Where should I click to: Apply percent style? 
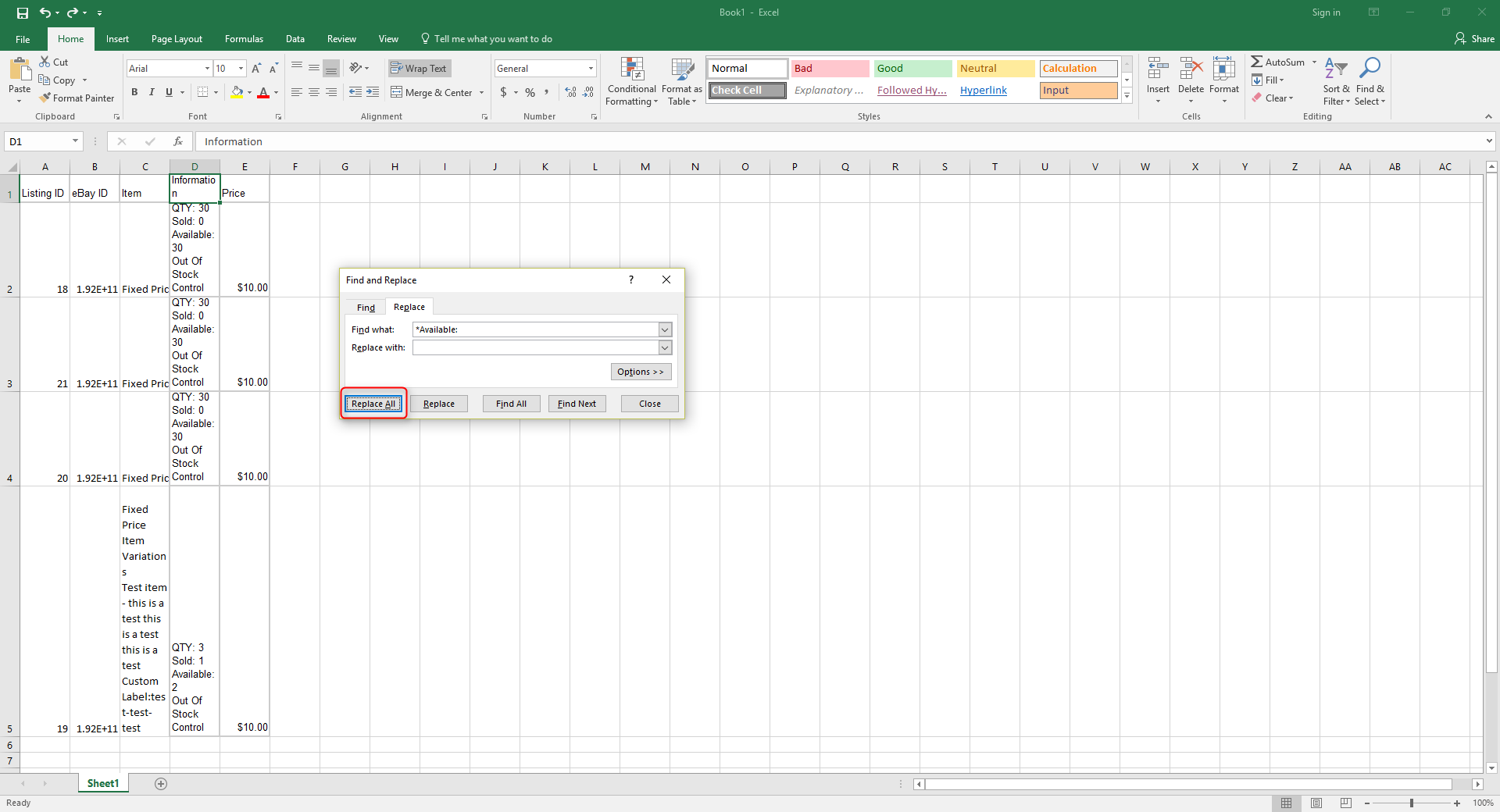(x=530, y=92)
